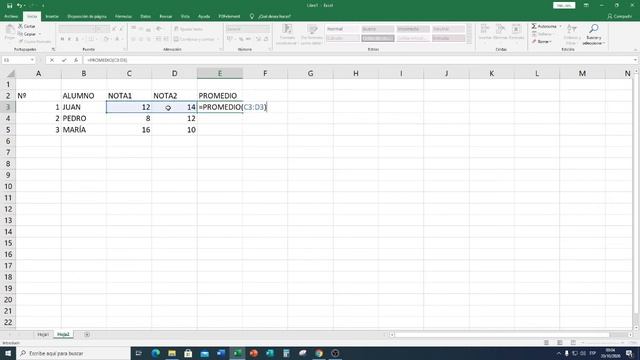Viewport: 640px width, 360px height.
Task: Click Windows search box on taskbar
Action: [73, 353]
